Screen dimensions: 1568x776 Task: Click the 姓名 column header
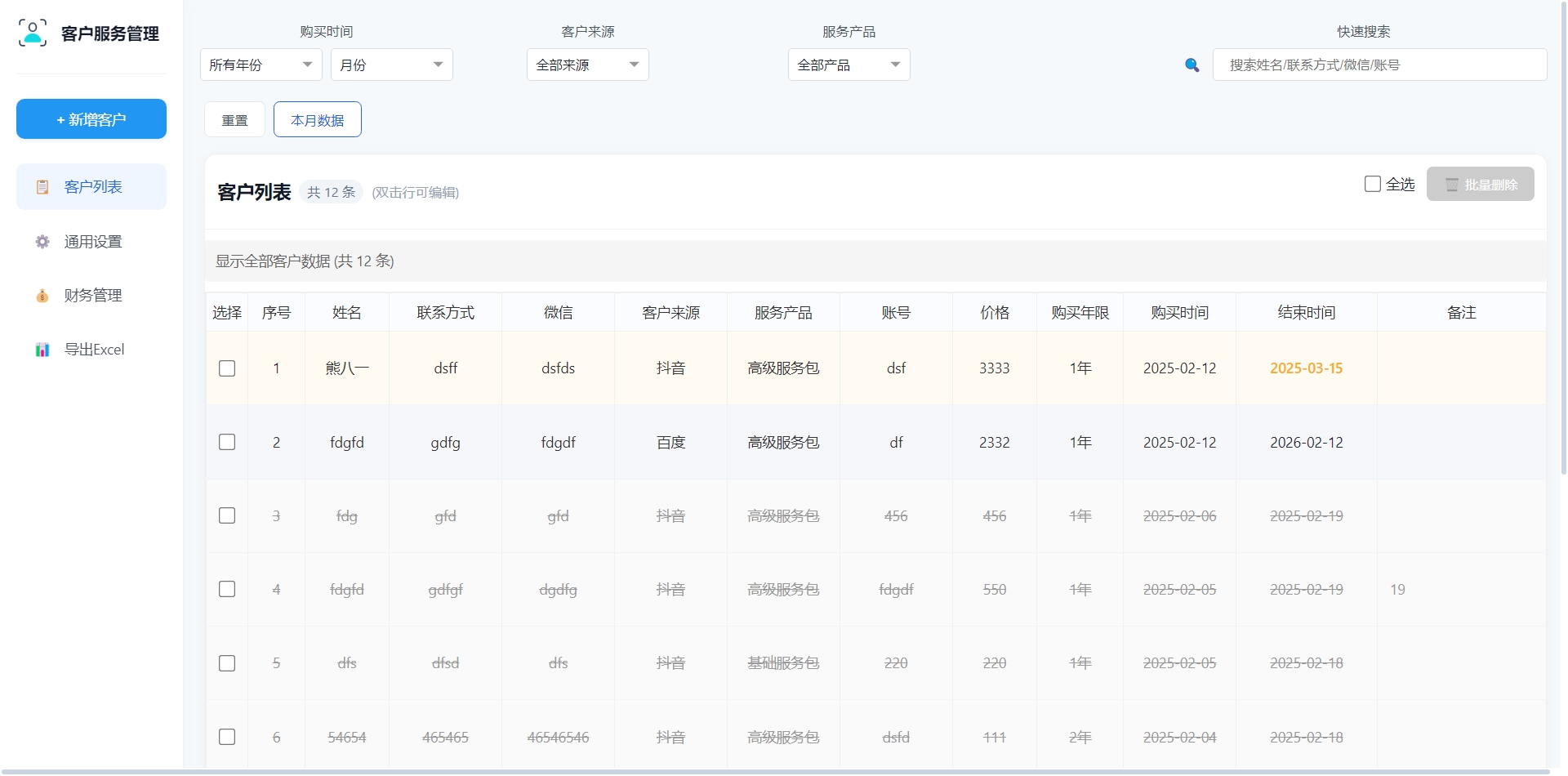347,313
